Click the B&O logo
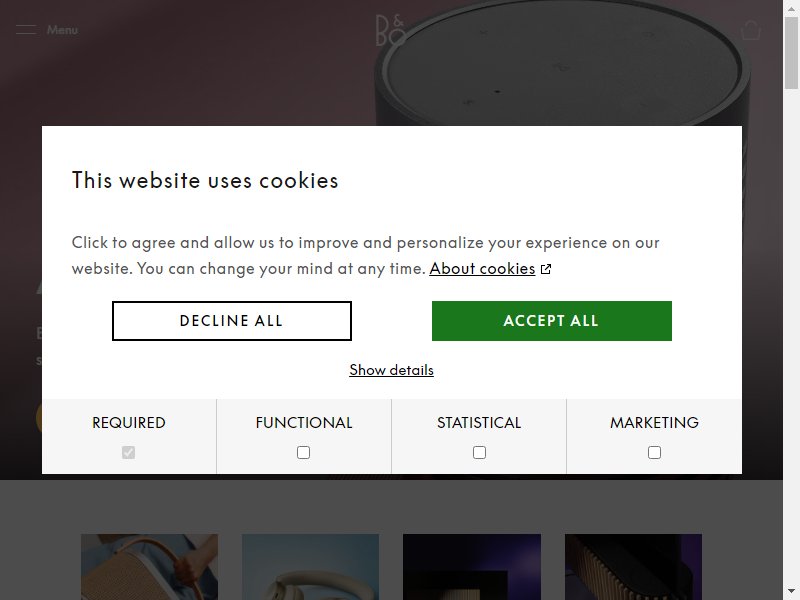Image resolution: width=800 pixels, height=600 pixels. [390, 30]
